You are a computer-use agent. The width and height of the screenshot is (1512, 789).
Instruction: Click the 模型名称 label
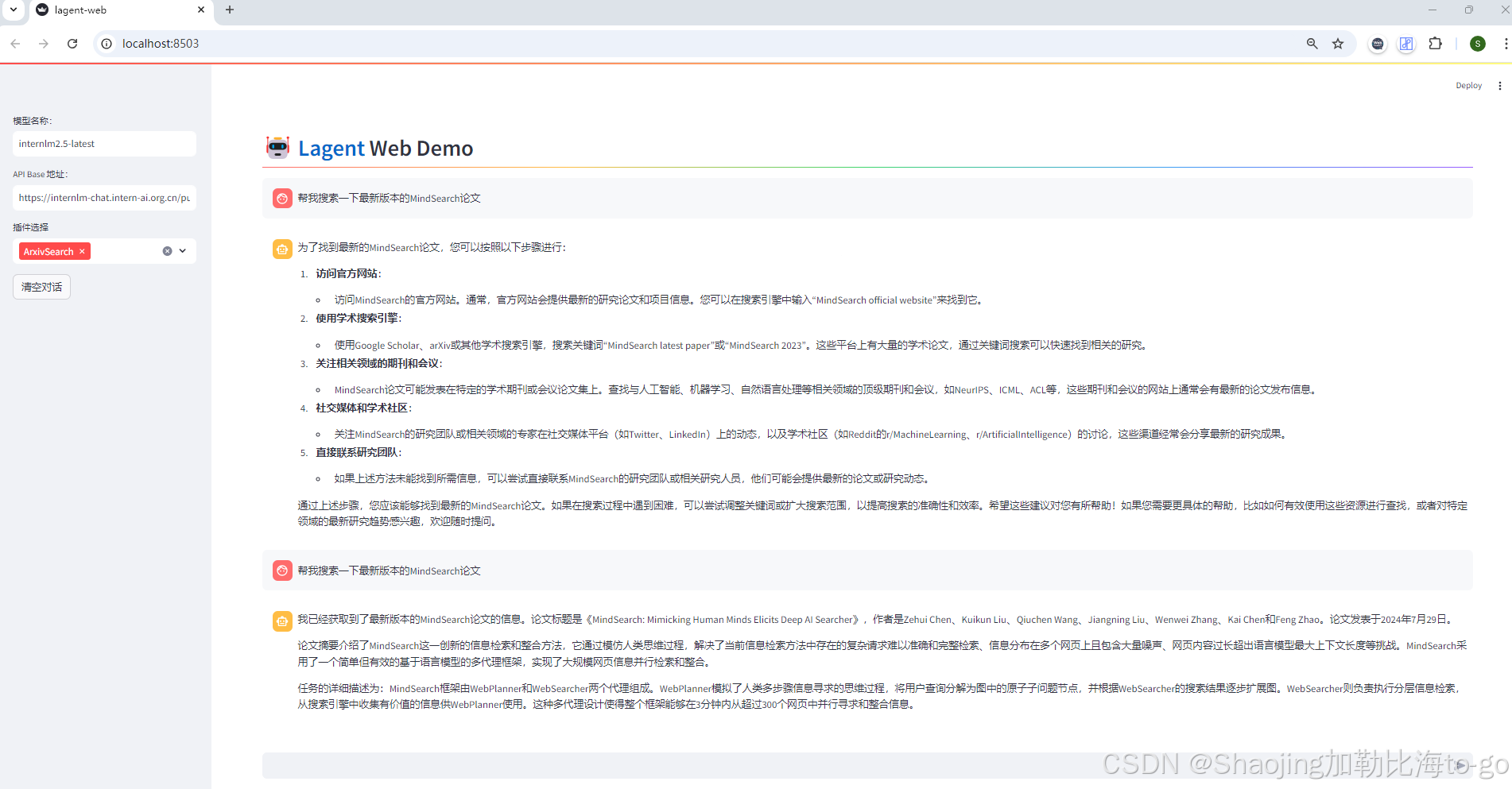[33, 121]
